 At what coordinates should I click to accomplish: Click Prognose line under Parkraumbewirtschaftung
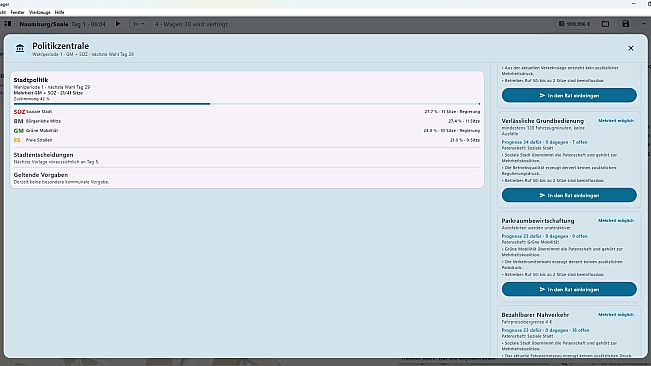tap(544, 236)
